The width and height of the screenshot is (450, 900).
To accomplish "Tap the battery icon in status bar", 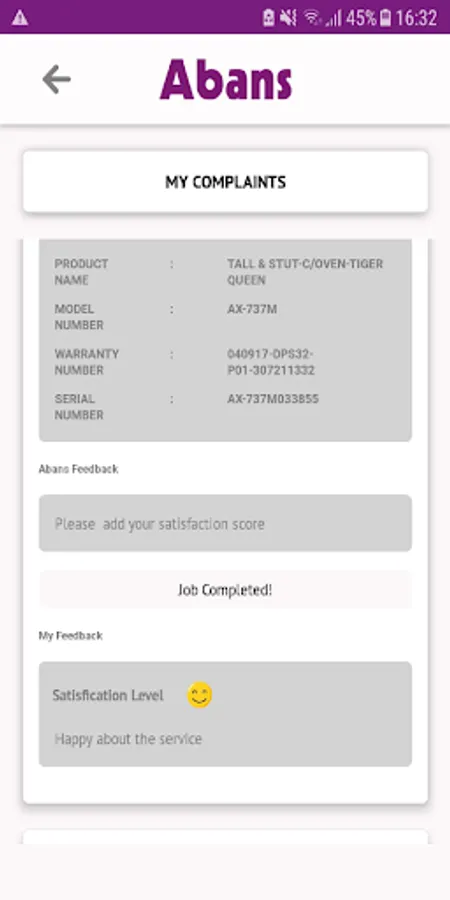I will [386, 18].
